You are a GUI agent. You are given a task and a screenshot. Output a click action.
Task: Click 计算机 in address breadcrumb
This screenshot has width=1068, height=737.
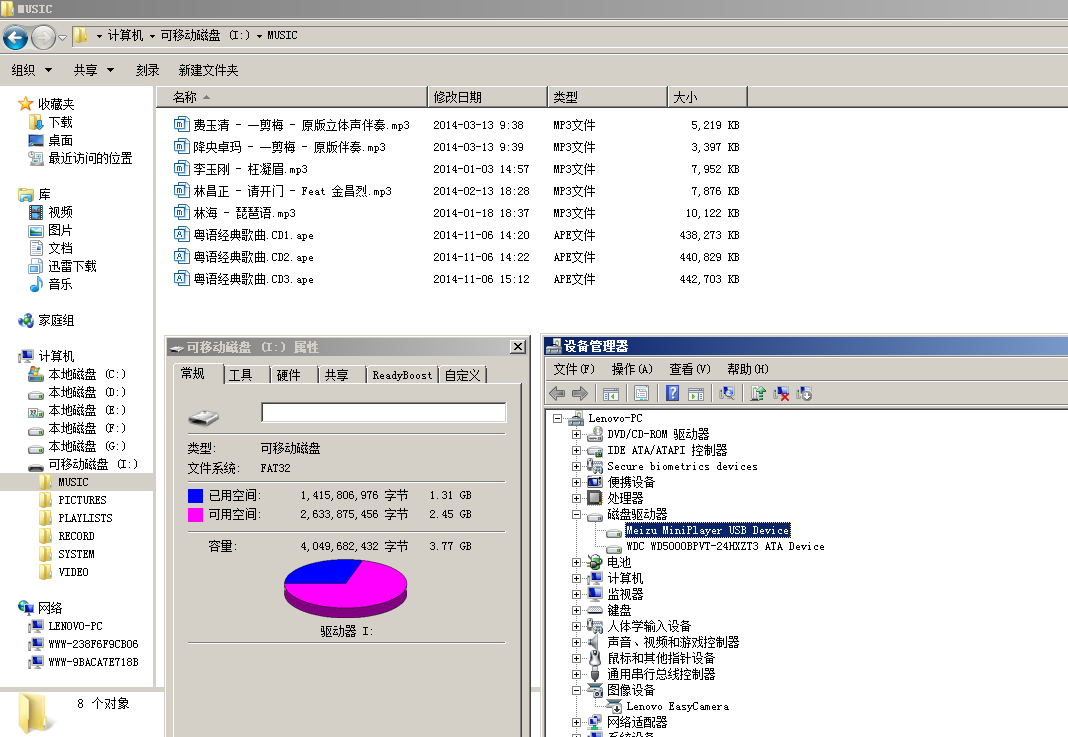coord(125,35)
